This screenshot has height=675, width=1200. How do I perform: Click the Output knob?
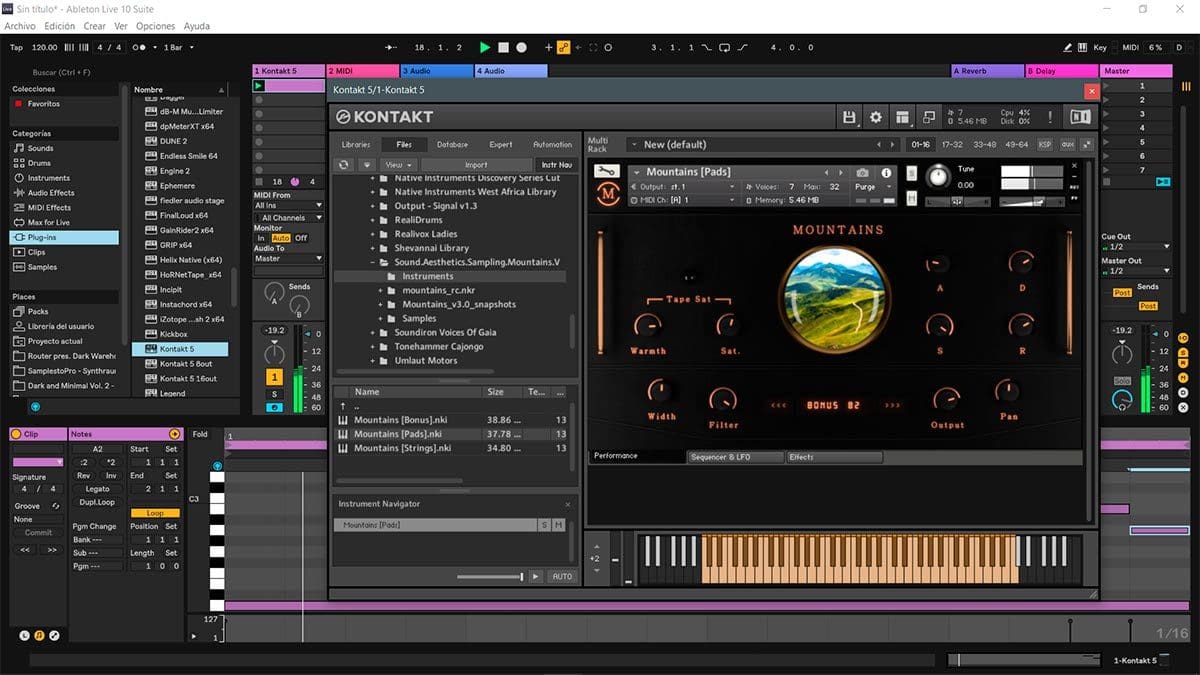point(946,400)
